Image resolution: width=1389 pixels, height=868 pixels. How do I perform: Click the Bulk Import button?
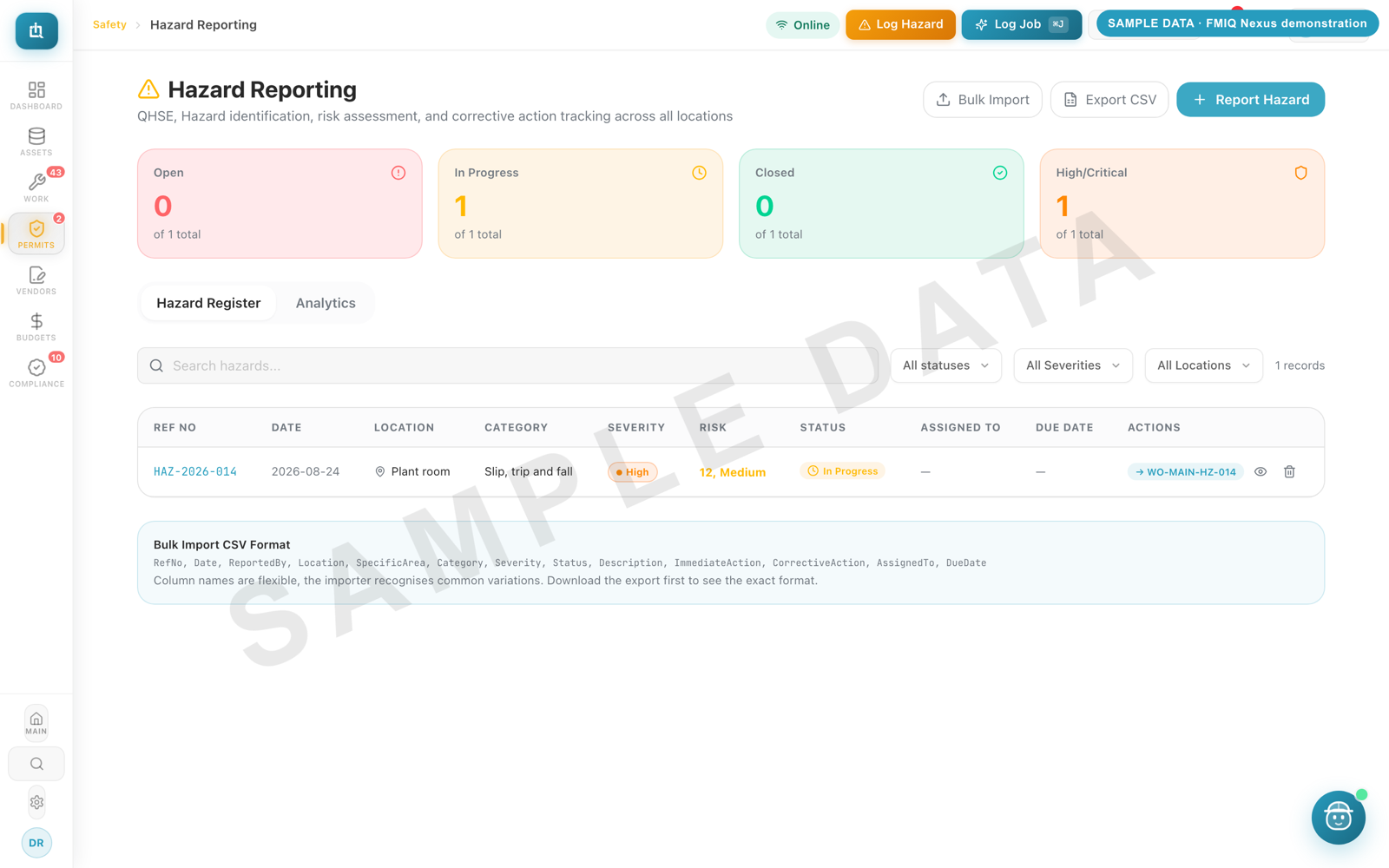point(983,100)
